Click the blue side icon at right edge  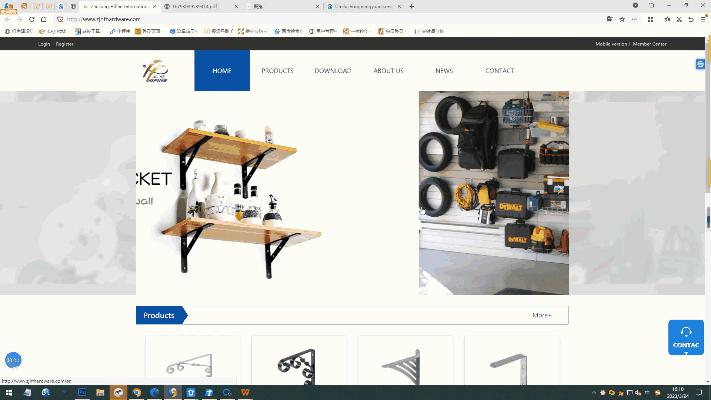coord(700,64)
